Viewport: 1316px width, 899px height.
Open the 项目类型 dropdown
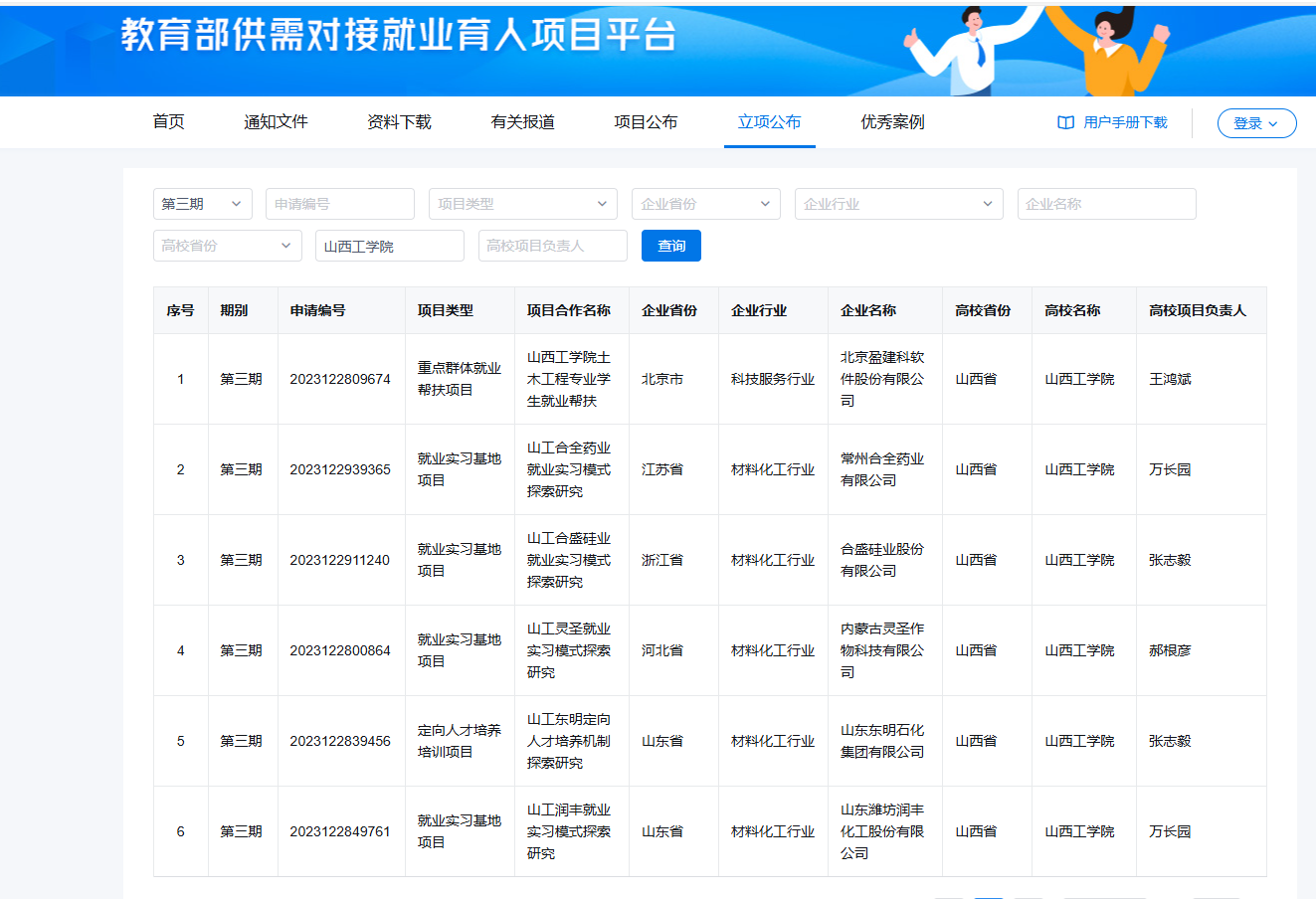(522, 204)
